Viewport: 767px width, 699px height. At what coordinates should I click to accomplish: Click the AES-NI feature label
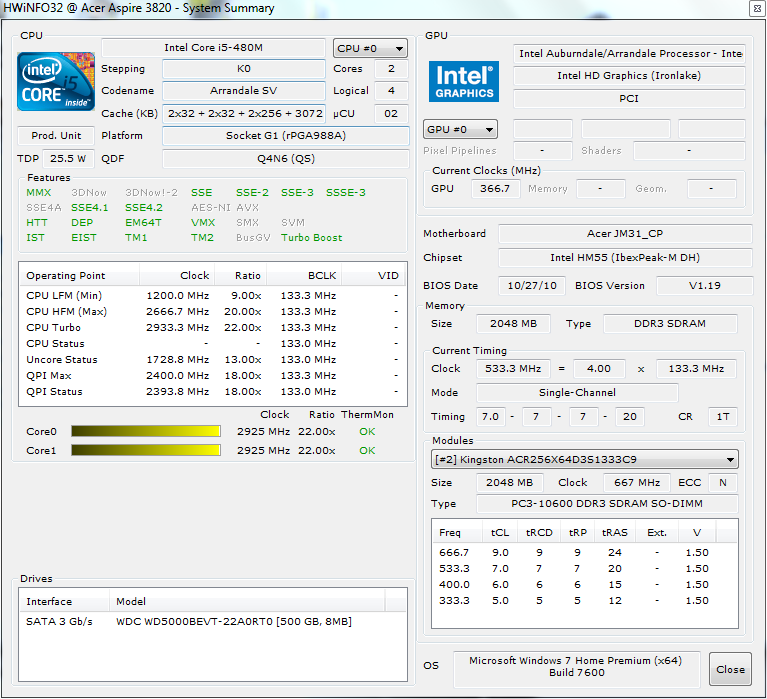pos(210,207)
